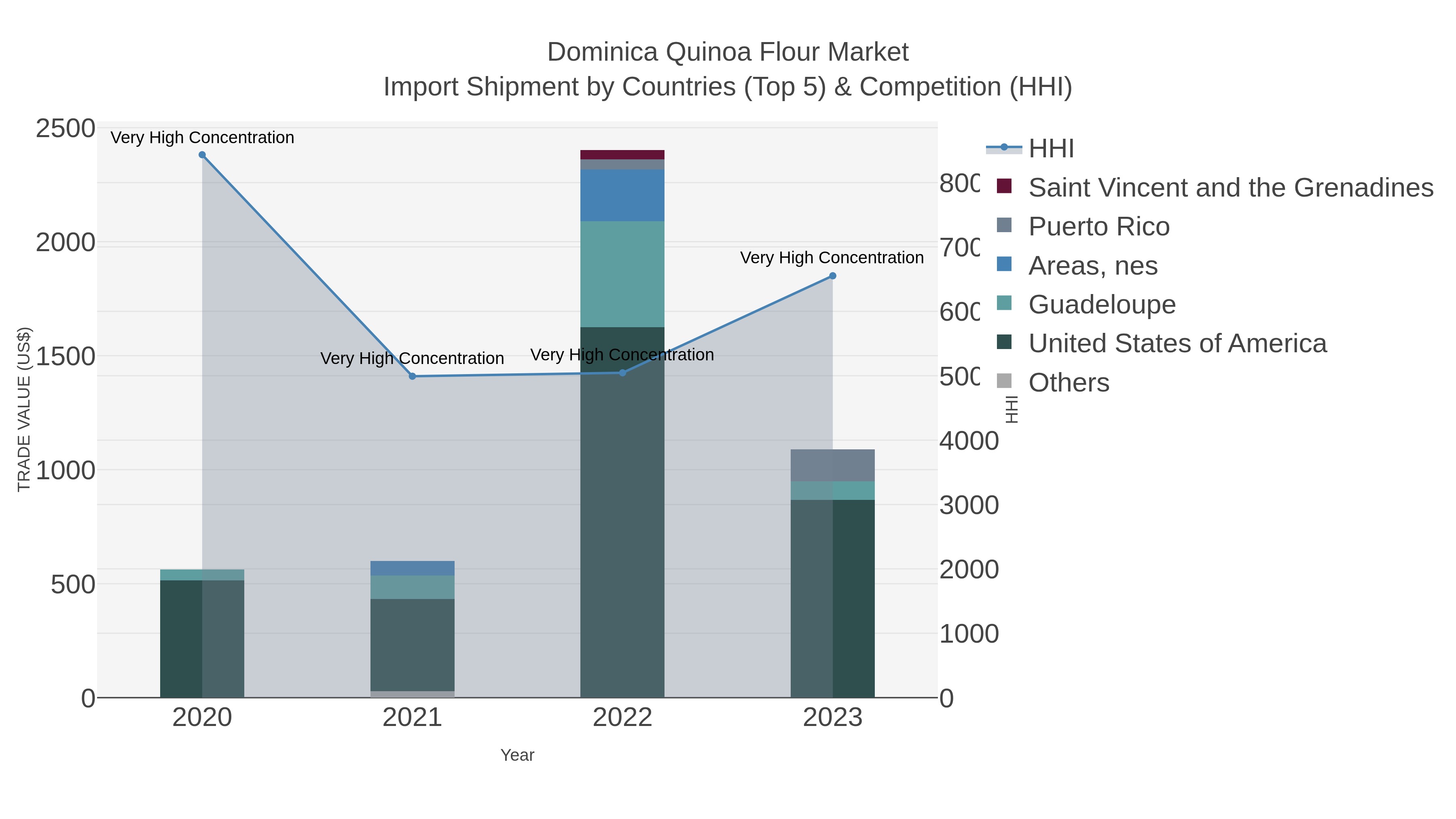Select the 2023 HHI data point
This screenshot has width=1456, height=819.
tap(833, 276)
